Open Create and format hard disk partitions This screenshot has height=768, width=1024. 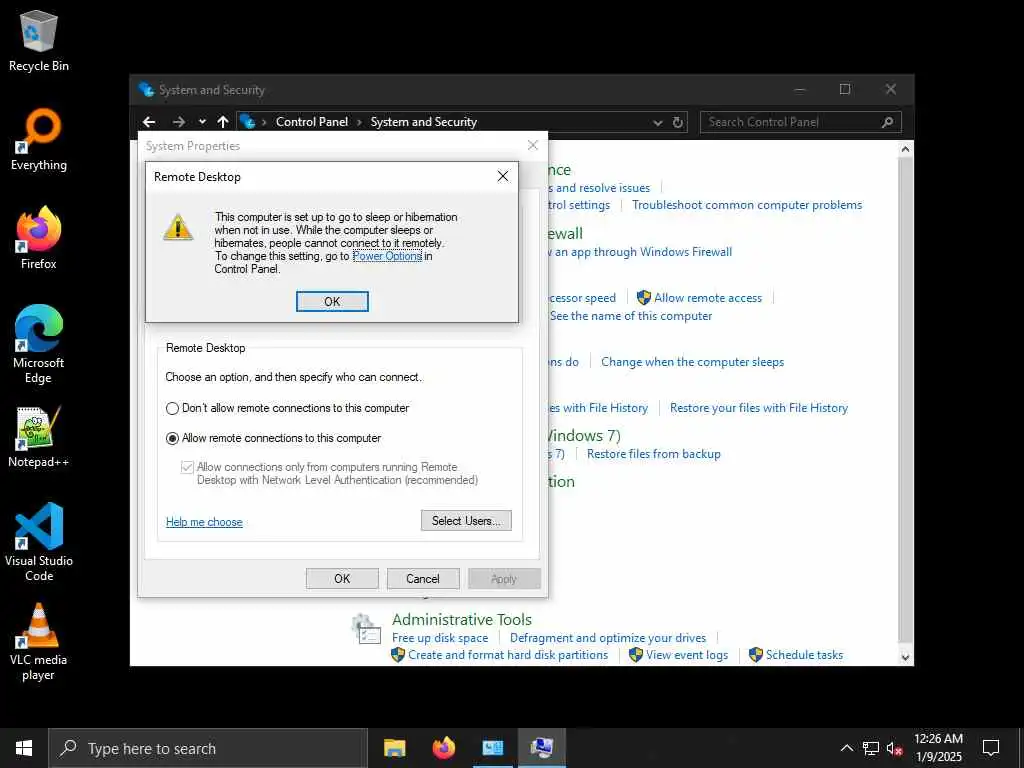[x=507, y=655]
